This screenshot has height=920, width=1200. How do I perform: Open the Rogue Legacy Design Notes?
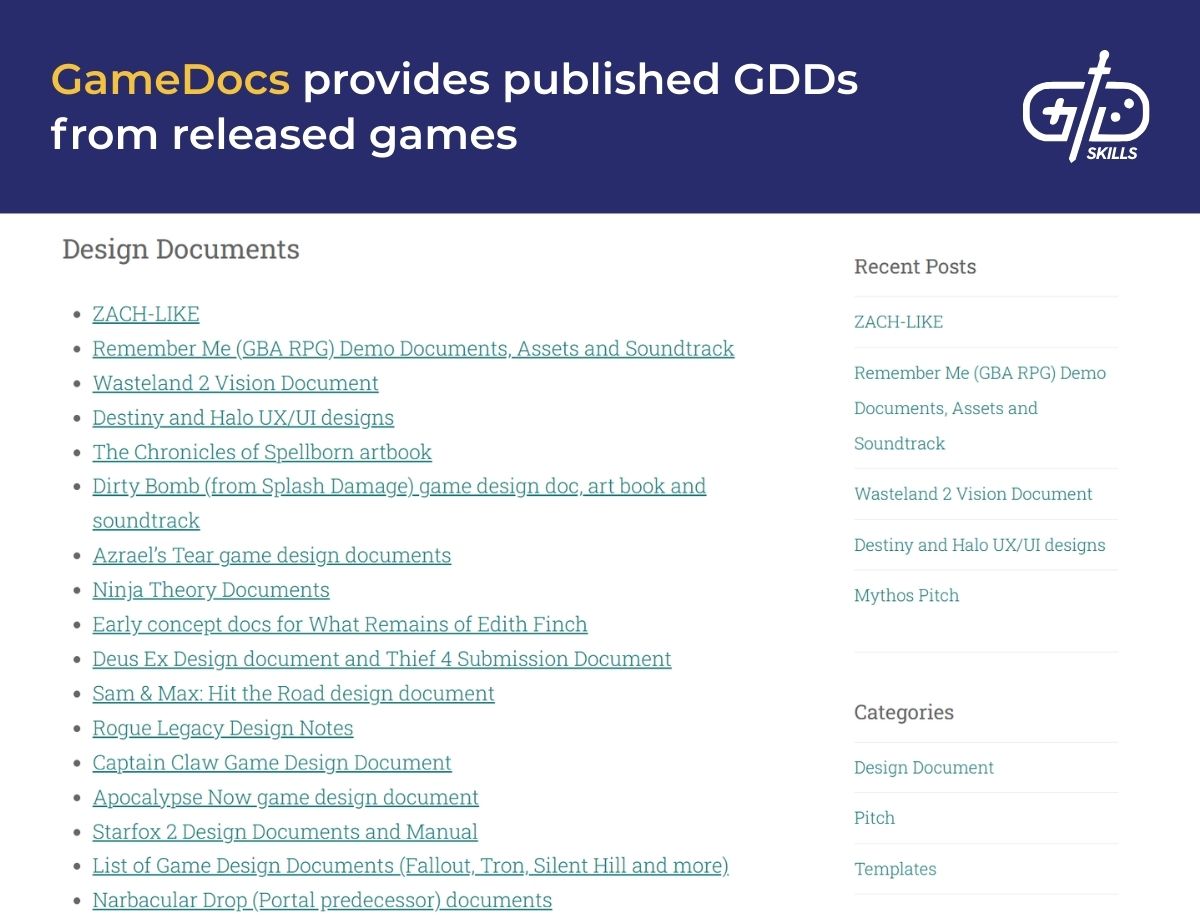(222, 728)
